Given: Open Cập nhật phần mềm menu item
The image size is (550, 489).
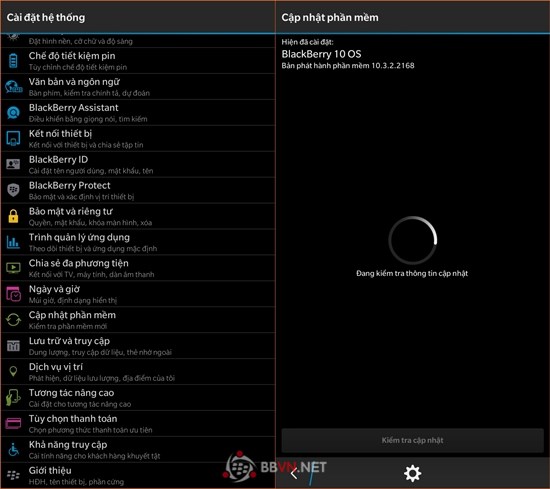Looking at the screenshot, I should 138,320.
